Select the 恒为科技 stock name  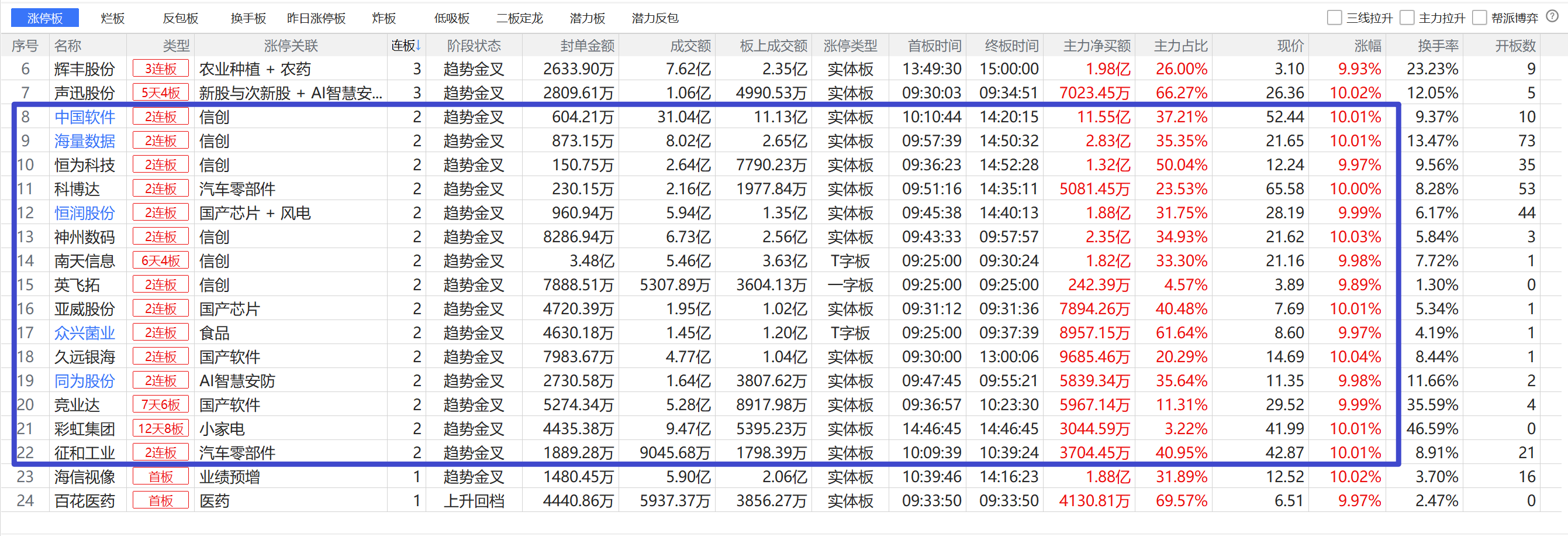click(x=85, y=164)
